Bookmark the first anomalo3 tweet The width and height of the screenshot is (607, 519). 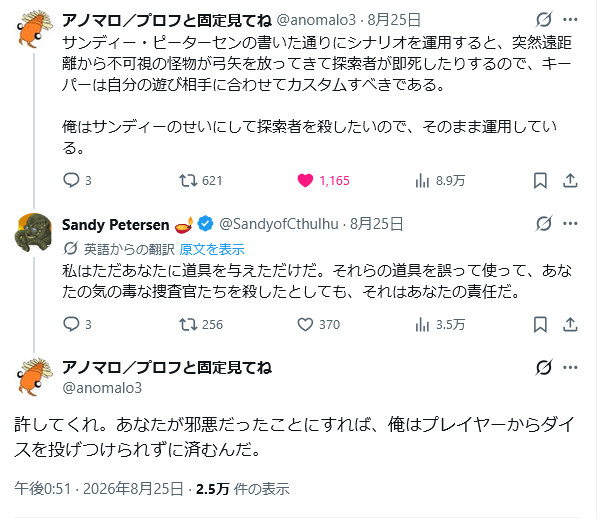(x=540, y=180)
